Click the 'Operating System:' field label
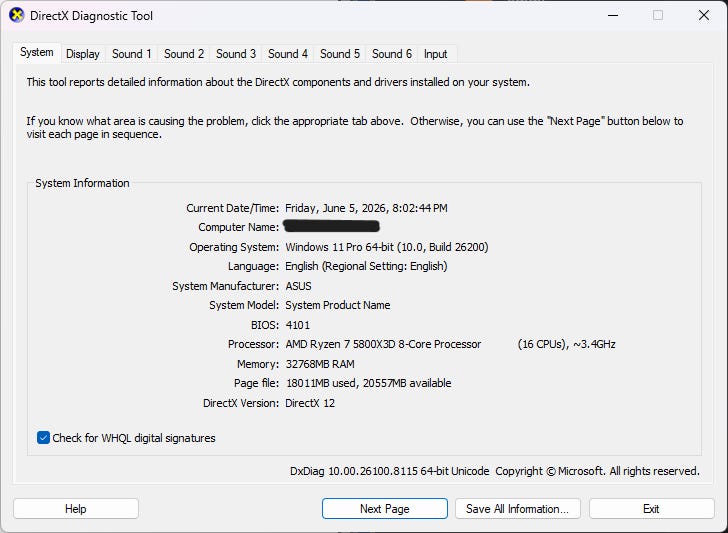Image resolution: width=728 pixels, height=533 pixels. 234,247
